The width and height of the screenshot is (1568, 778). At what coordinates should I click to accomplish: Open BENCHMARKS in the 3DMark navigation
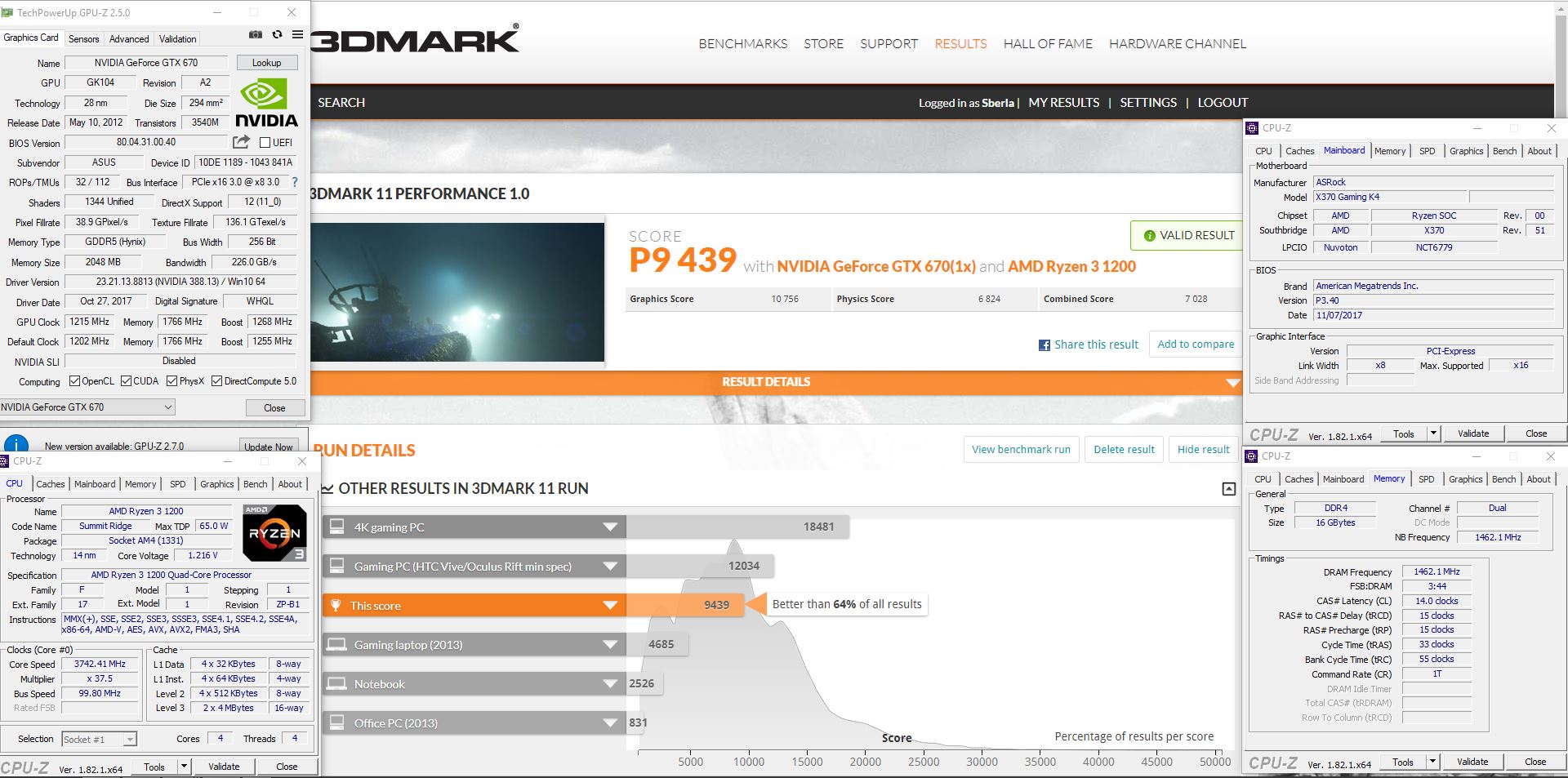(x=743, y=44)
